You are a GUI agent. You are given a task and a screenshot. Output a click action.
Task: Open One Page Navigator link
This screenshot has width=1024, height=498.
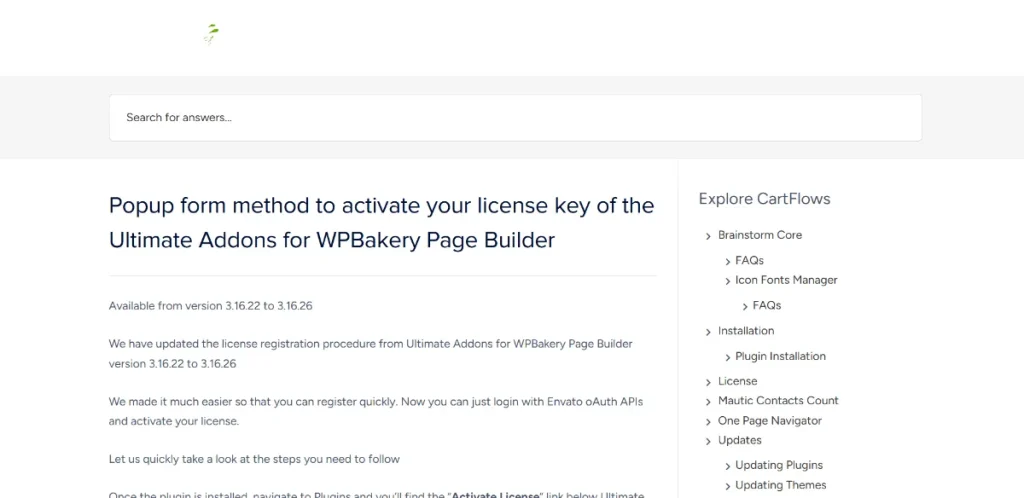tap(769, 421)
